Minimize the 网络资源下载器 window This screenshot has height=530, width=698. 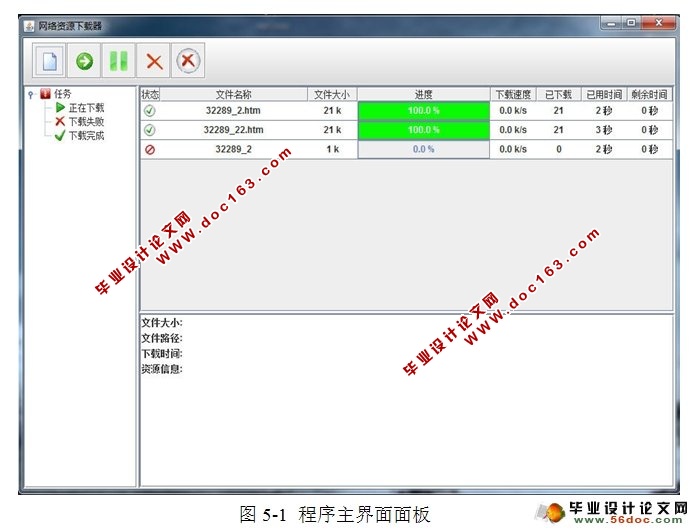point(612,23)
